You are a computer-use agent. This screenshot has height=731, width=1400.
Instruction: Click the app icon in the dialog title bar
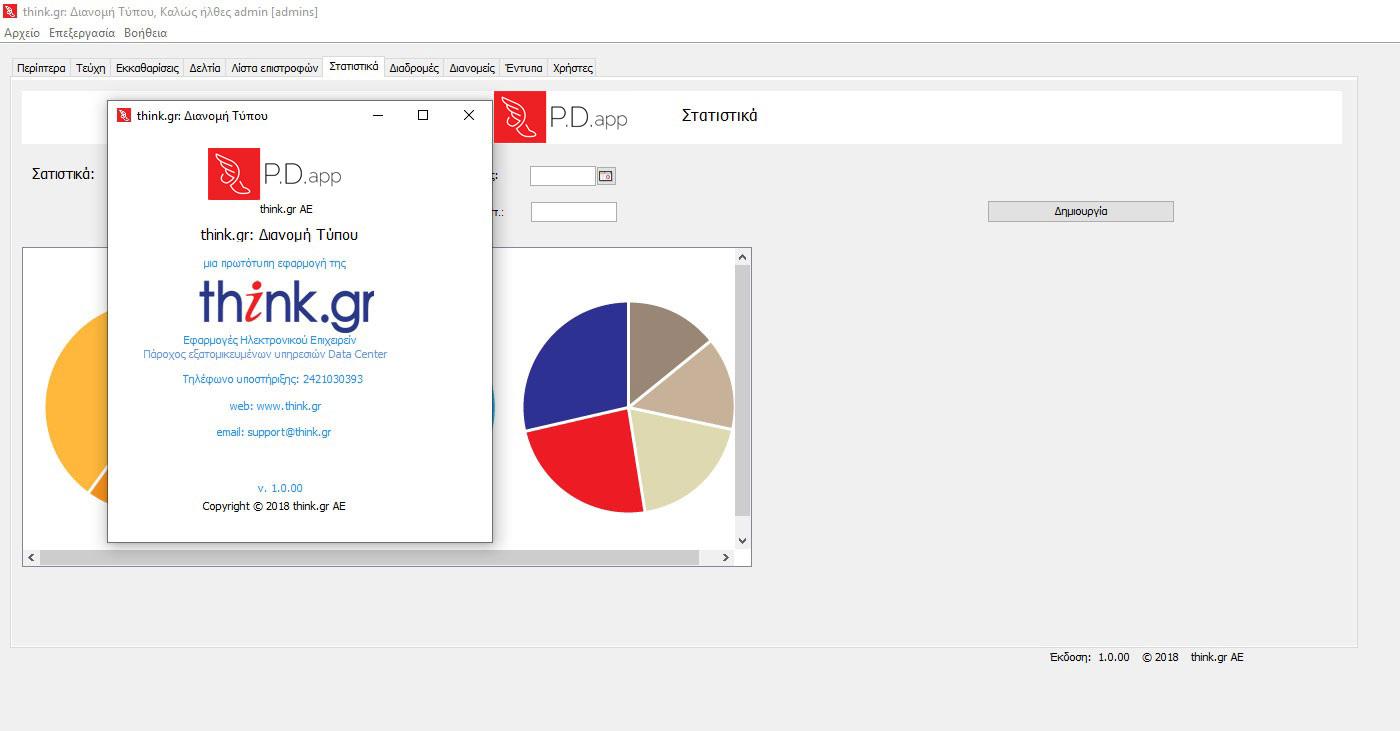[x=124, y=116]
